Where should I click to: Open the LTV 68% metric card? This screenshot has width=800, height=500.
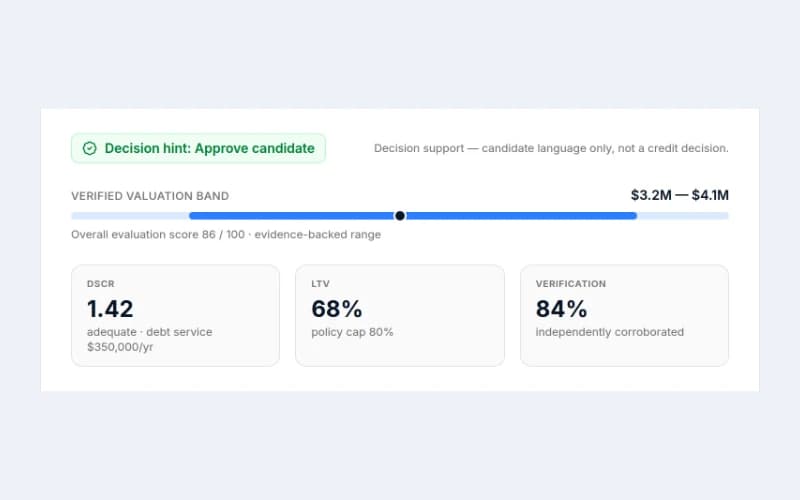[400, 315]
